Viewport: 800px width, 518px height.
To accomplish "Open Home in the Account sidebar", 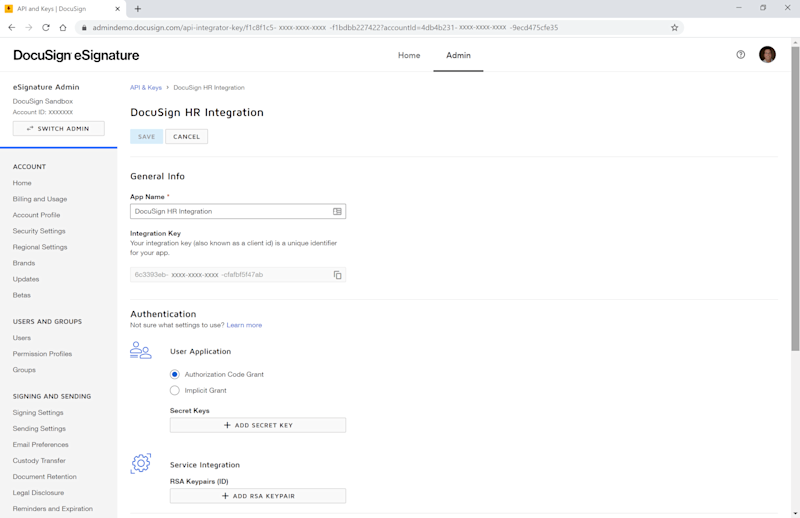I will [22, 183].
